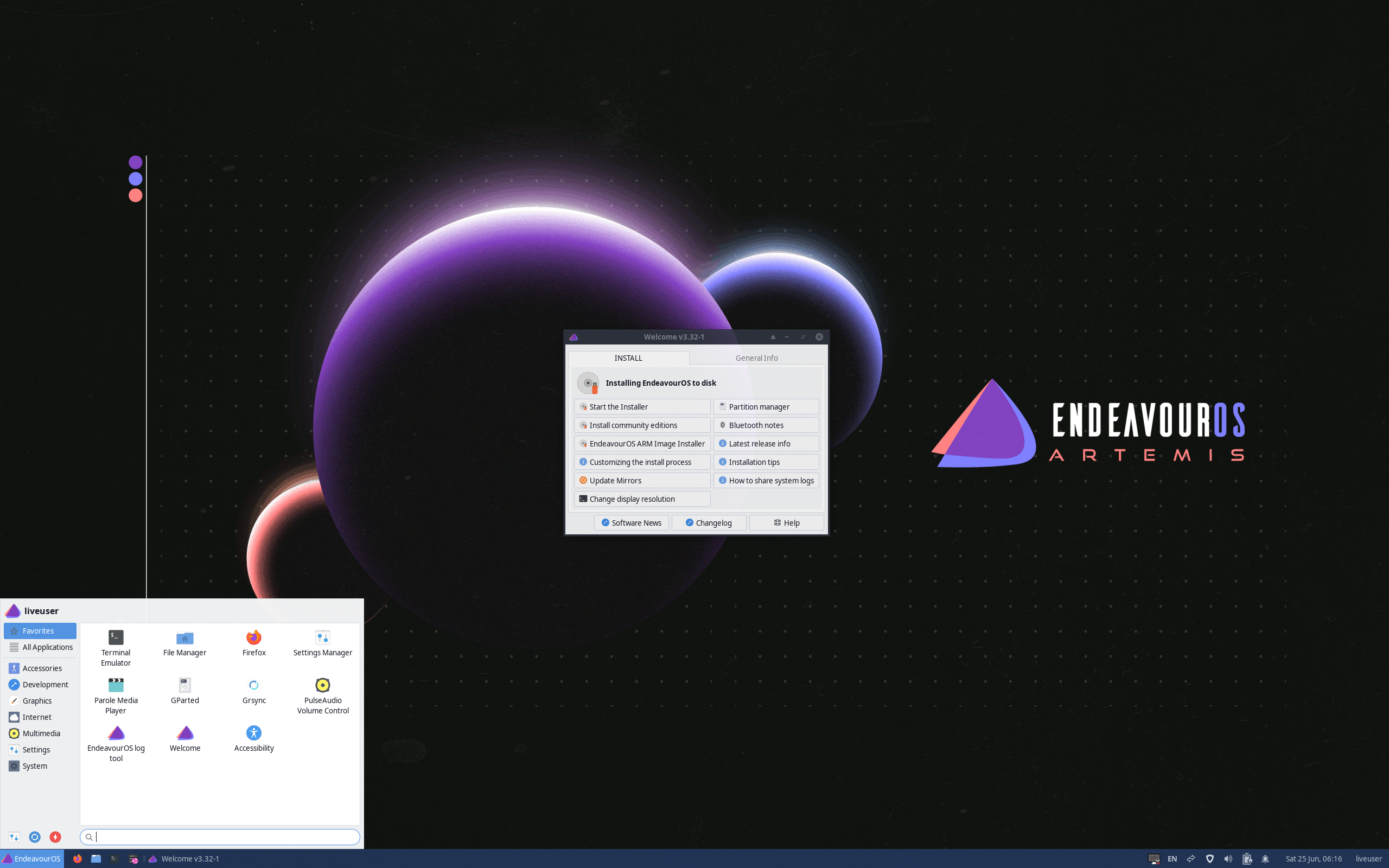This screenshot has width=1389, height=868.
Task: Open the System category
Action: [x=40, y=766]
